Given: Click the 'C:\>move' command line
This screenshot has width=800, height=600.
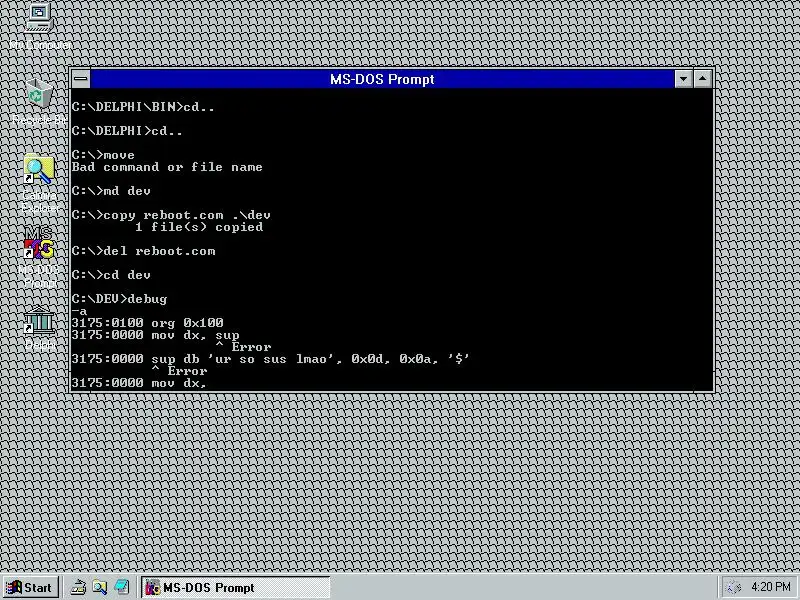Looking at the screenshot, I should (x=103, y=155).
